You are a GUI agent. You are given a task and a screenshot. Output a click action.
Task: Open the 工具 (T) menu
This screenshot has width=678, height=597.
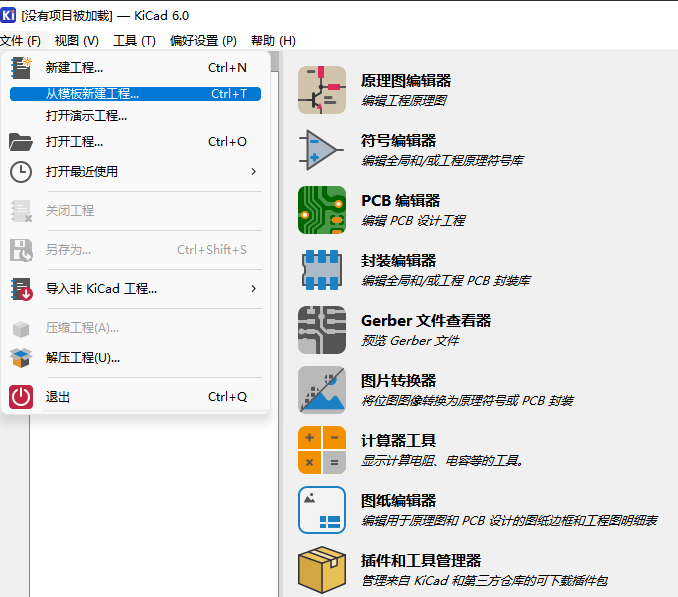(x=134, y=41)
